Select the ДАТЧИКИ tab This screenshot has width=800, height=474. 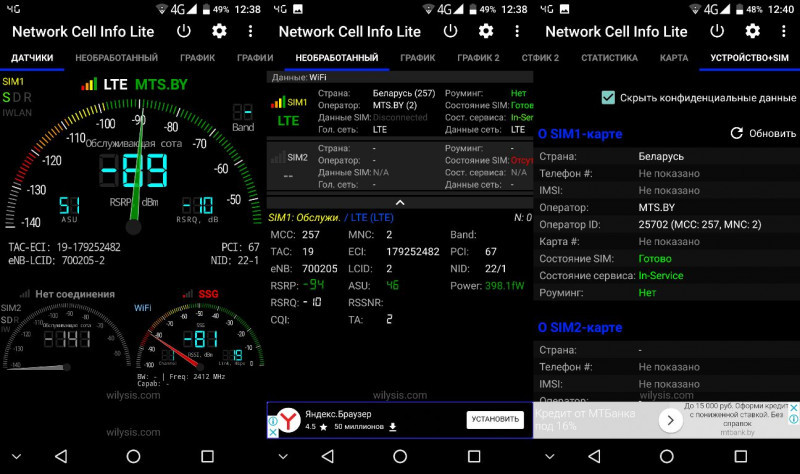[x=32, y=58]
